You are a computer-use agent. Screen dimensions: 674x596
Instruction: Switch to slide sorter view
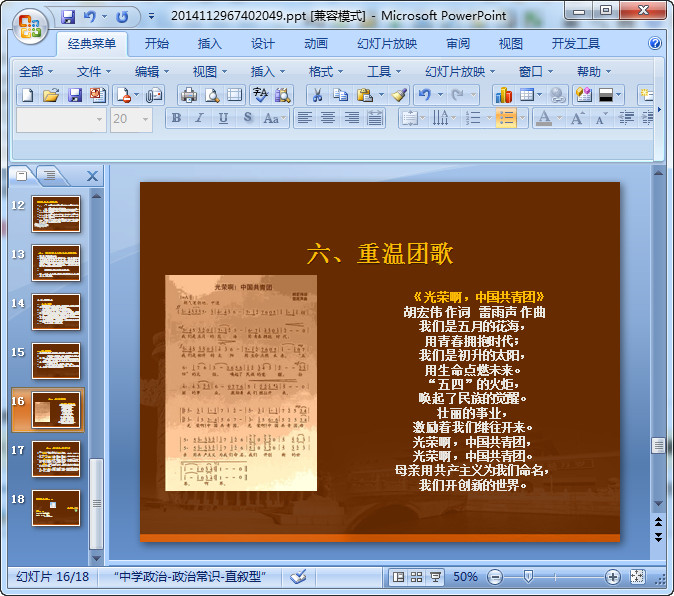pos(416,577)
